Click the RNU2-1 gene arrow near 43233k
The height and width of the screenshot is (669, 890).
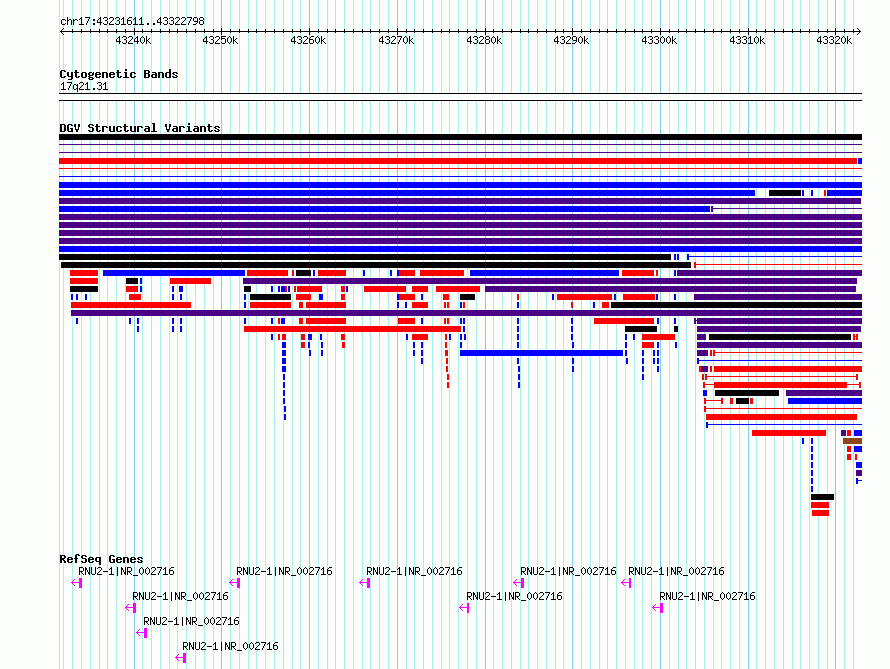[x=77, y=583]
